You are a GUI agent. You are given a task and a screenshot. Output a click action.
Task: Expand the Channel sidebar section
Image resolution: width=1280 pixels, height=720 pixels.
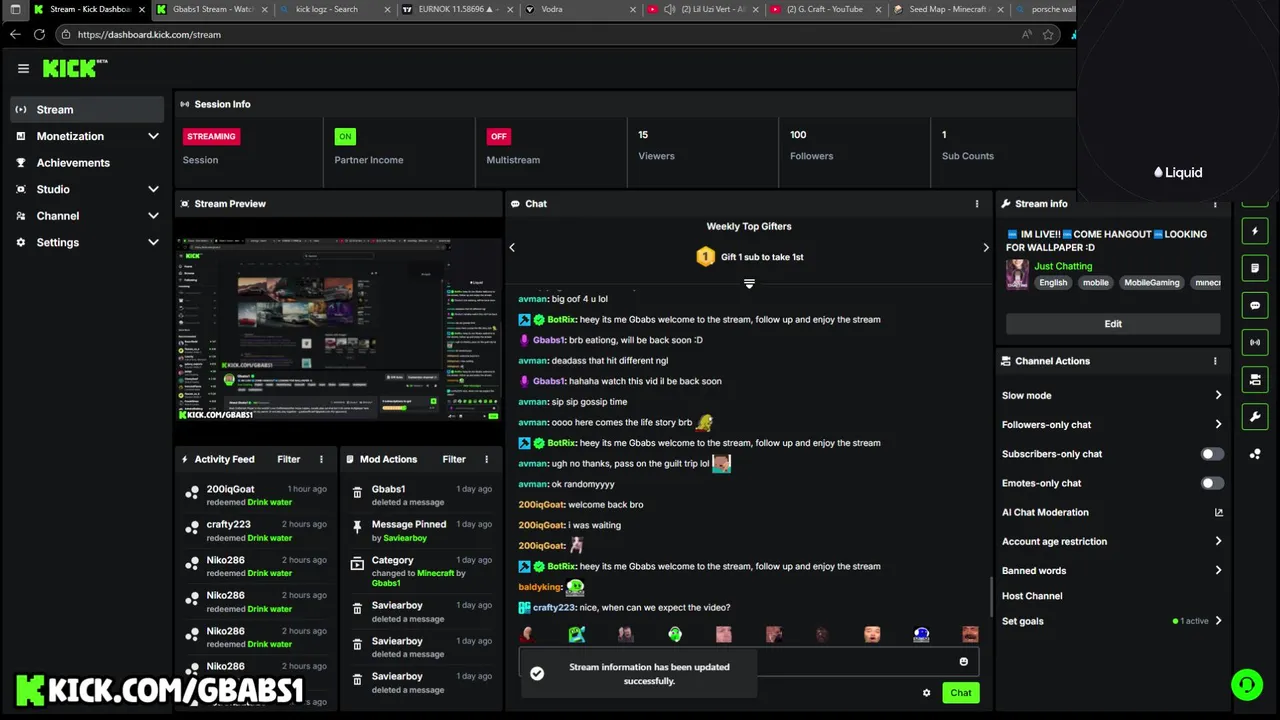(153, 216)
